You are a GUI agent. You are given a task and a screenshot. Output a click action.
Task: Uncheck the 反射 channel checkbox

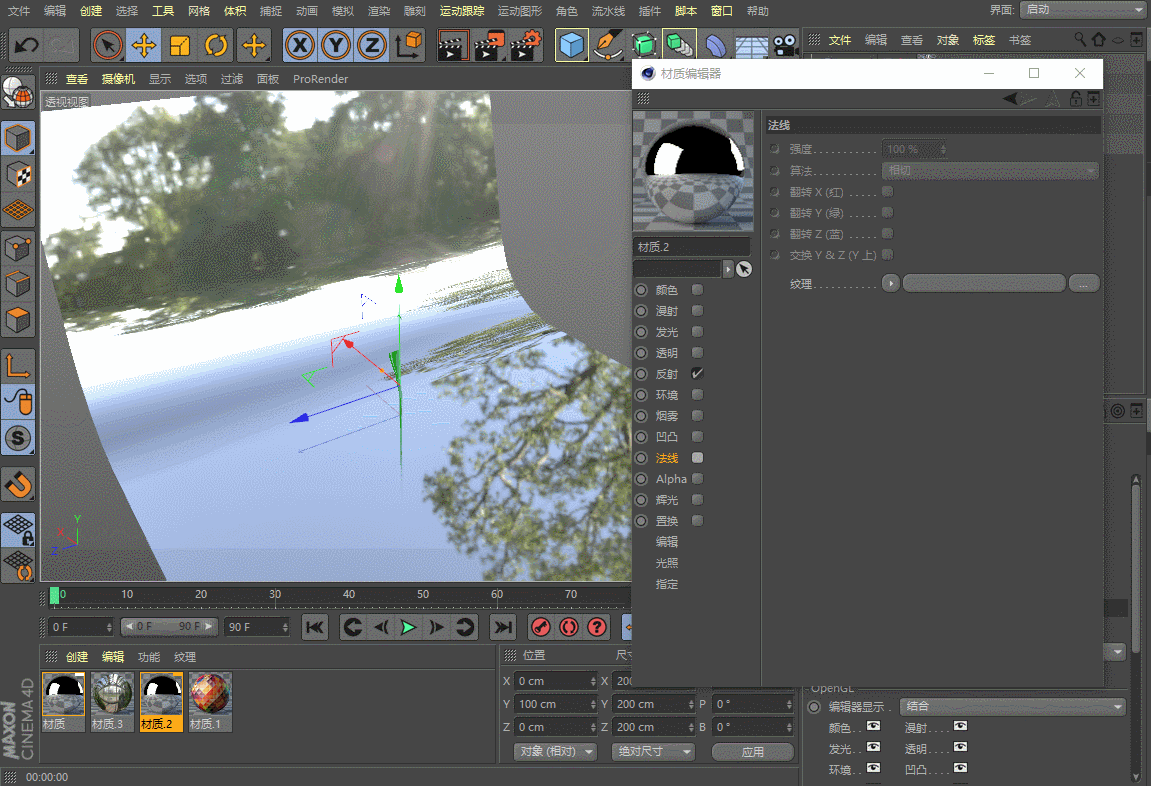coord(697,374)
